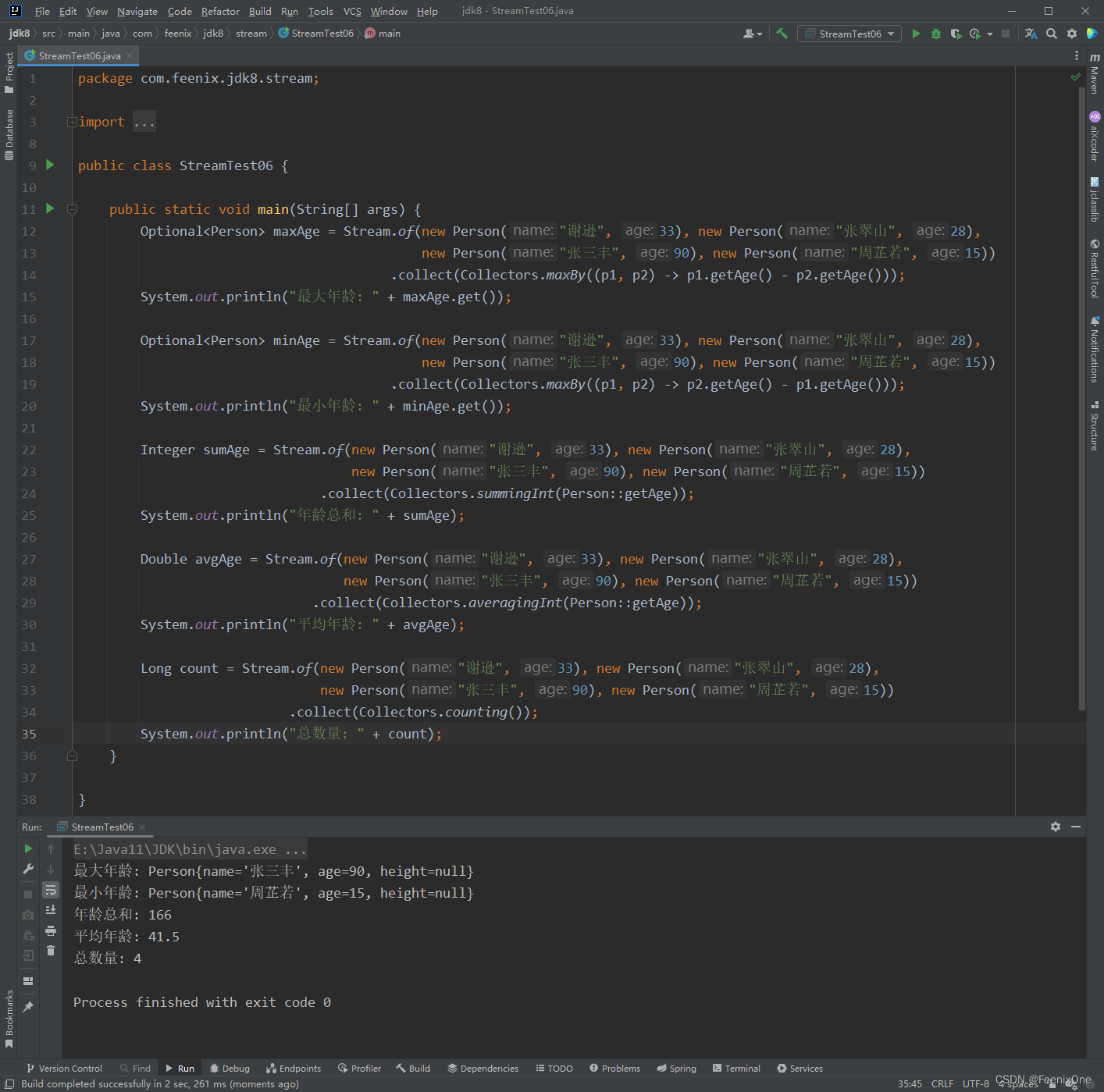Open UTF-8 encoding selector

(x=975, y=1083)
